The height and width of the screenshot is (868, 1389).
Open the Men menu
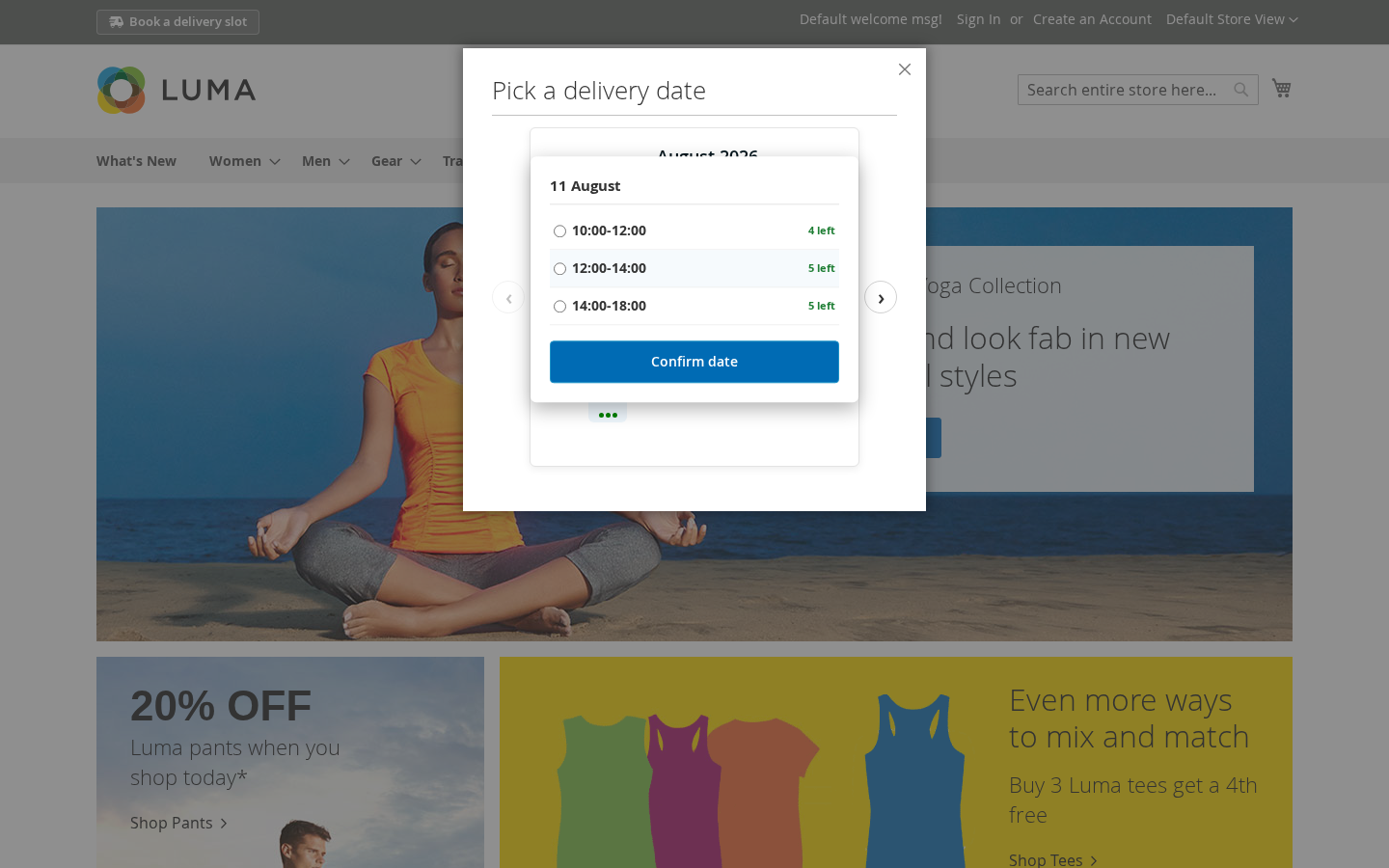(x=325, y=161)
